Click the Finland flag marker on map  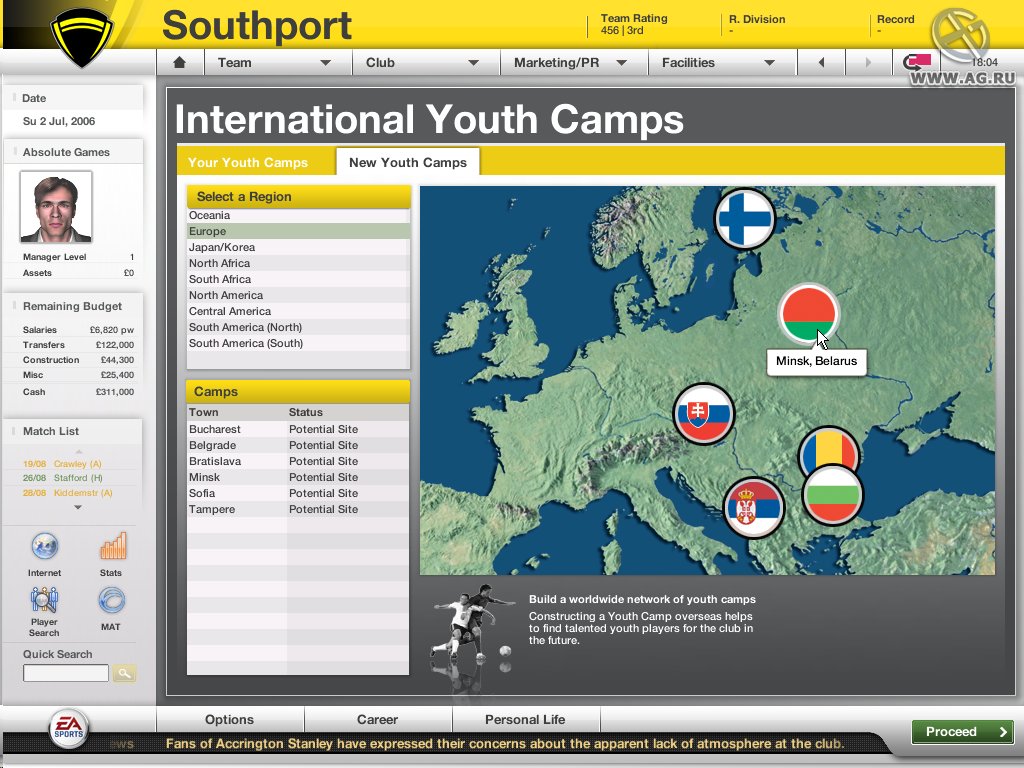click(746, 219)
